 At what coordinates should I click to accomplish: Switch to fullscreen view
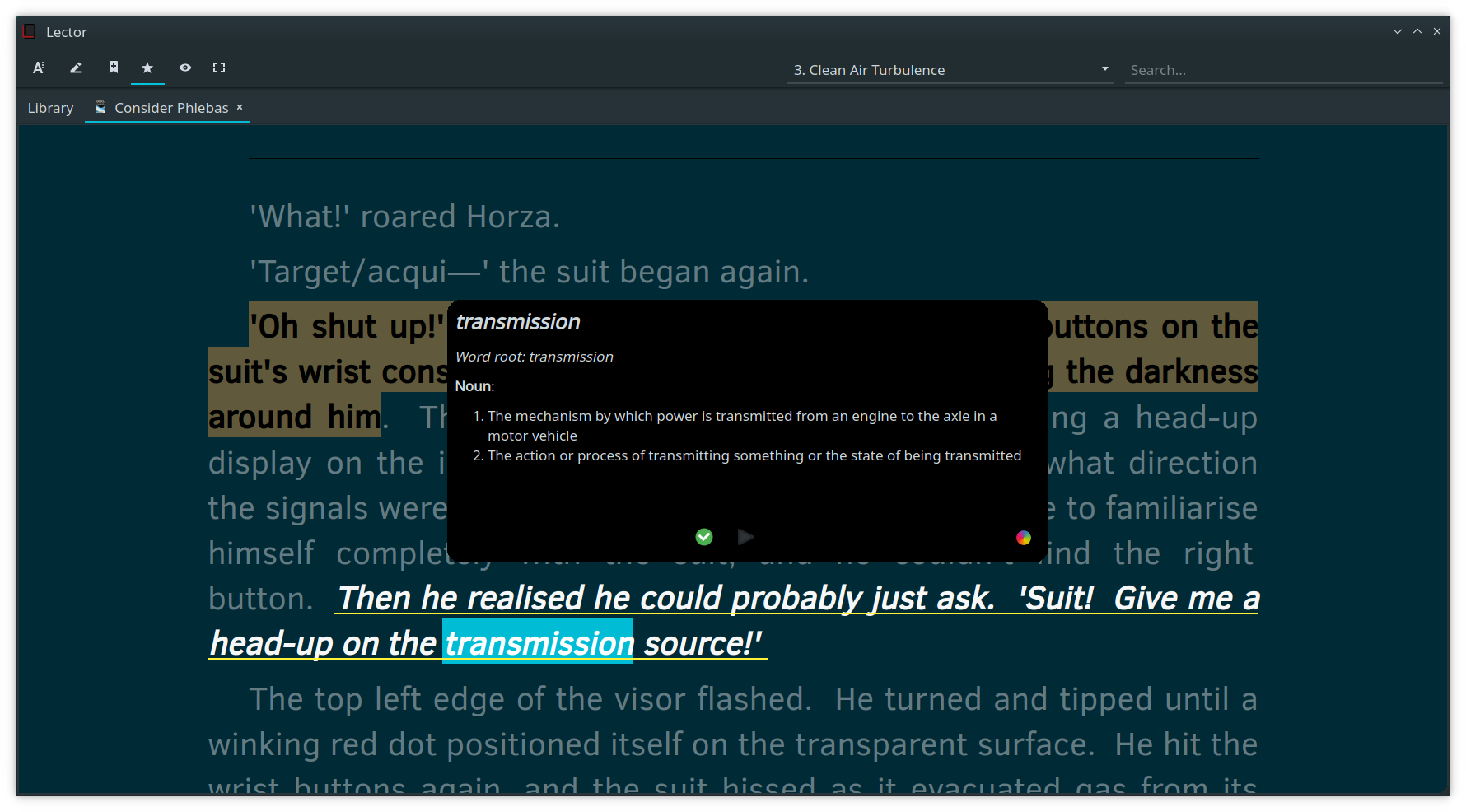219,68
